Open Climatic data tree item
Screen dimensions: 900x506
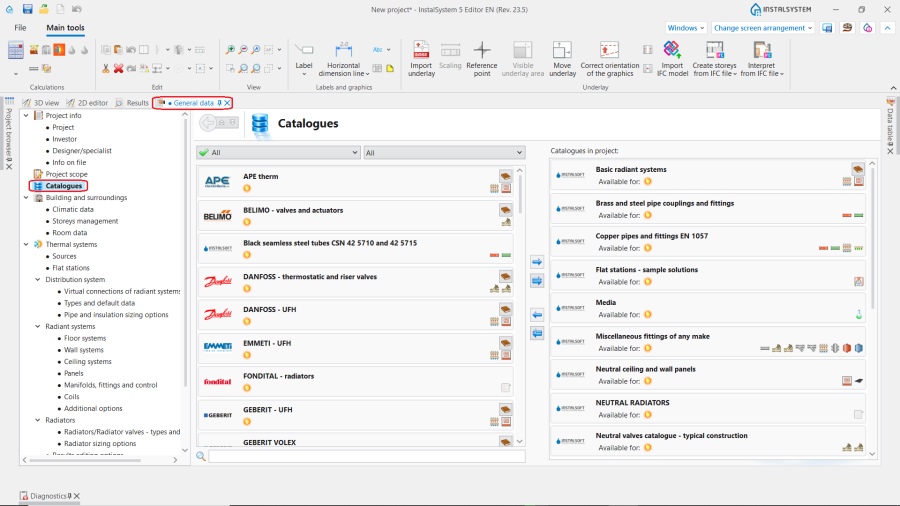(73, 209)
